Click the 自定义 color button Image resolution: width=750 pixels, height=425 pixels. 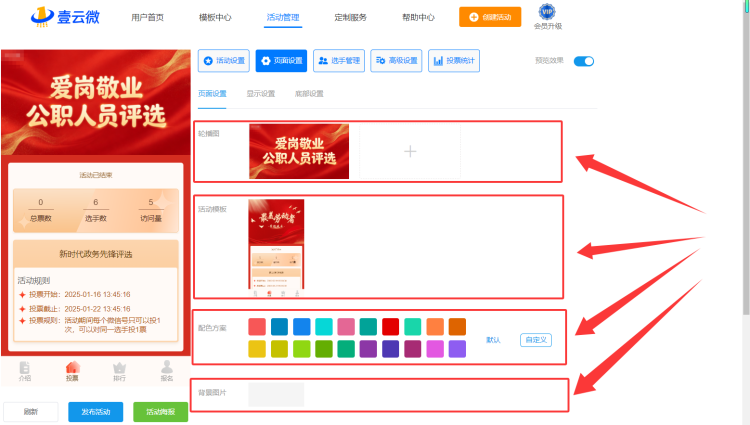coord(536,340)
